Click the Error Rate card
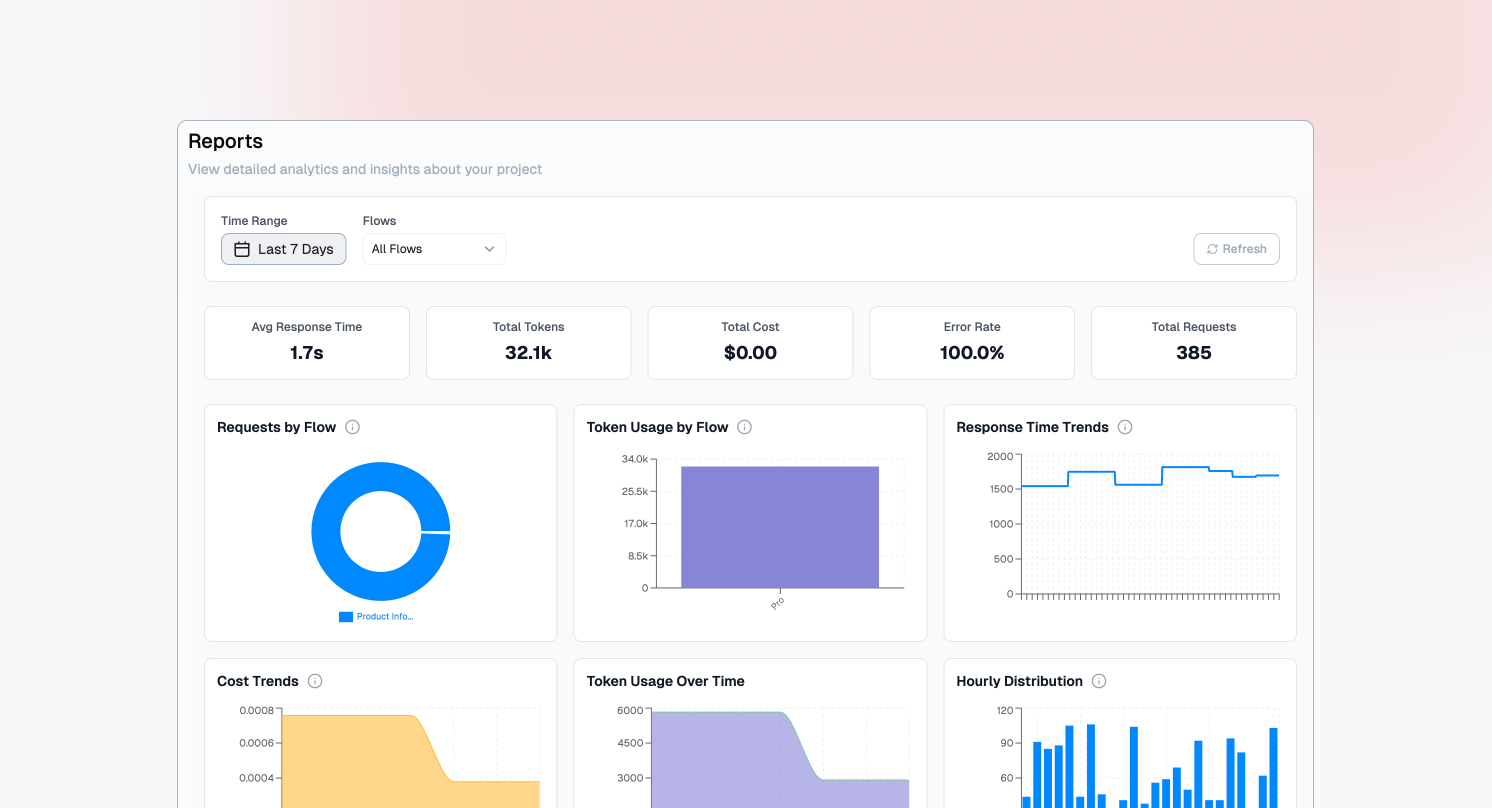The width and height of the screenshot is (1492, 808). coord(972,343)
